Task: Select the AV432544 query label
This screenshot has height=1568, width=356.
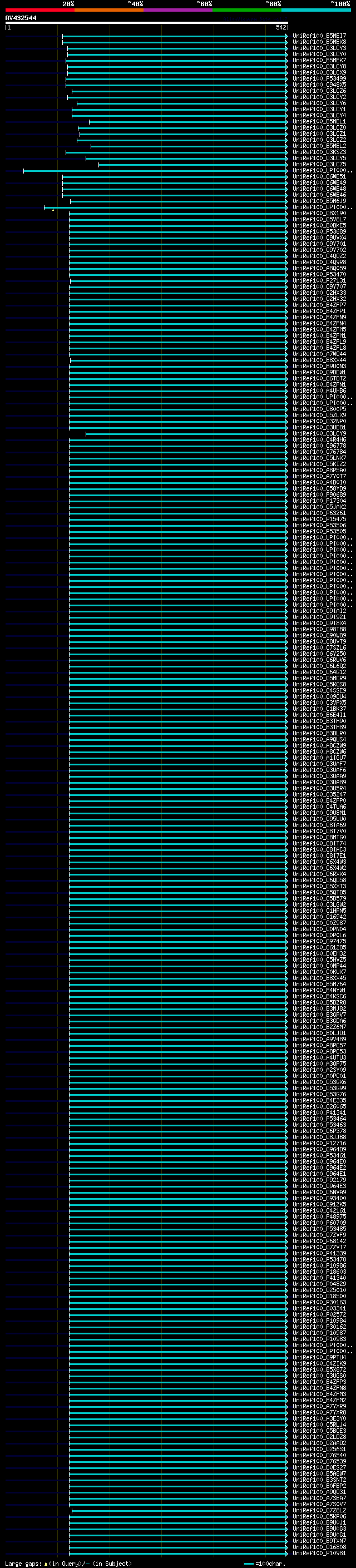Action: click(x=21, y=18)
